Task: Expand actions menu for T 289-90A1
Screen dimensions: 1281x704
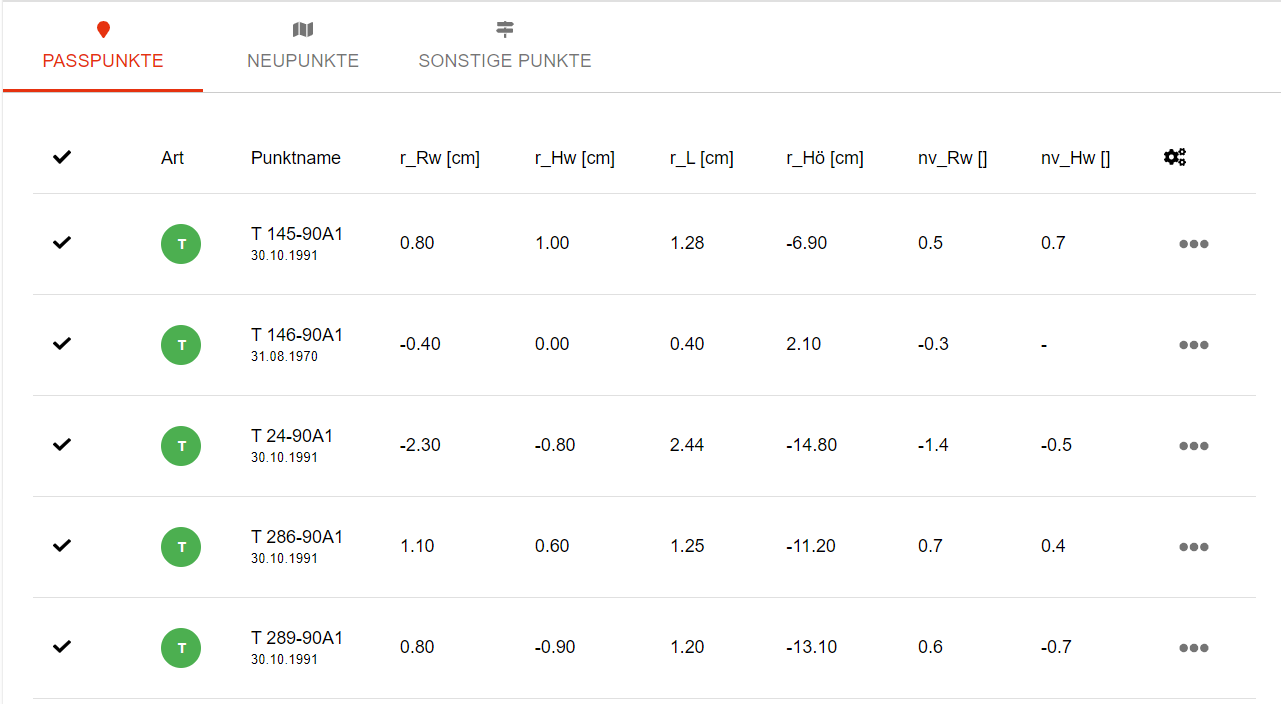Action: point(1194,648)
